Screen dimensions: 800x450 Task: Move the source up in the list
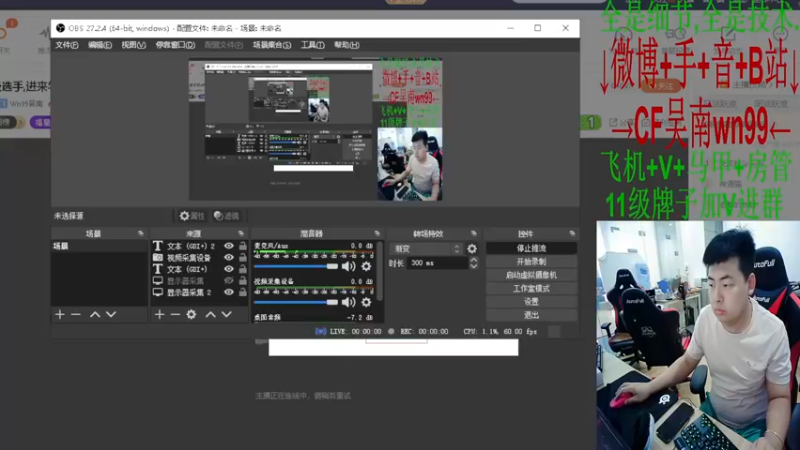pos(210,314)
